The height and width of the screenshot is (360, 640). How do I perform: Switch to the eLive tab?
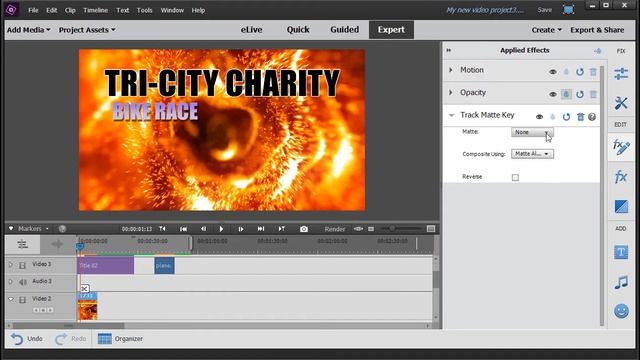pyautogui.click(x=251, y=30)
